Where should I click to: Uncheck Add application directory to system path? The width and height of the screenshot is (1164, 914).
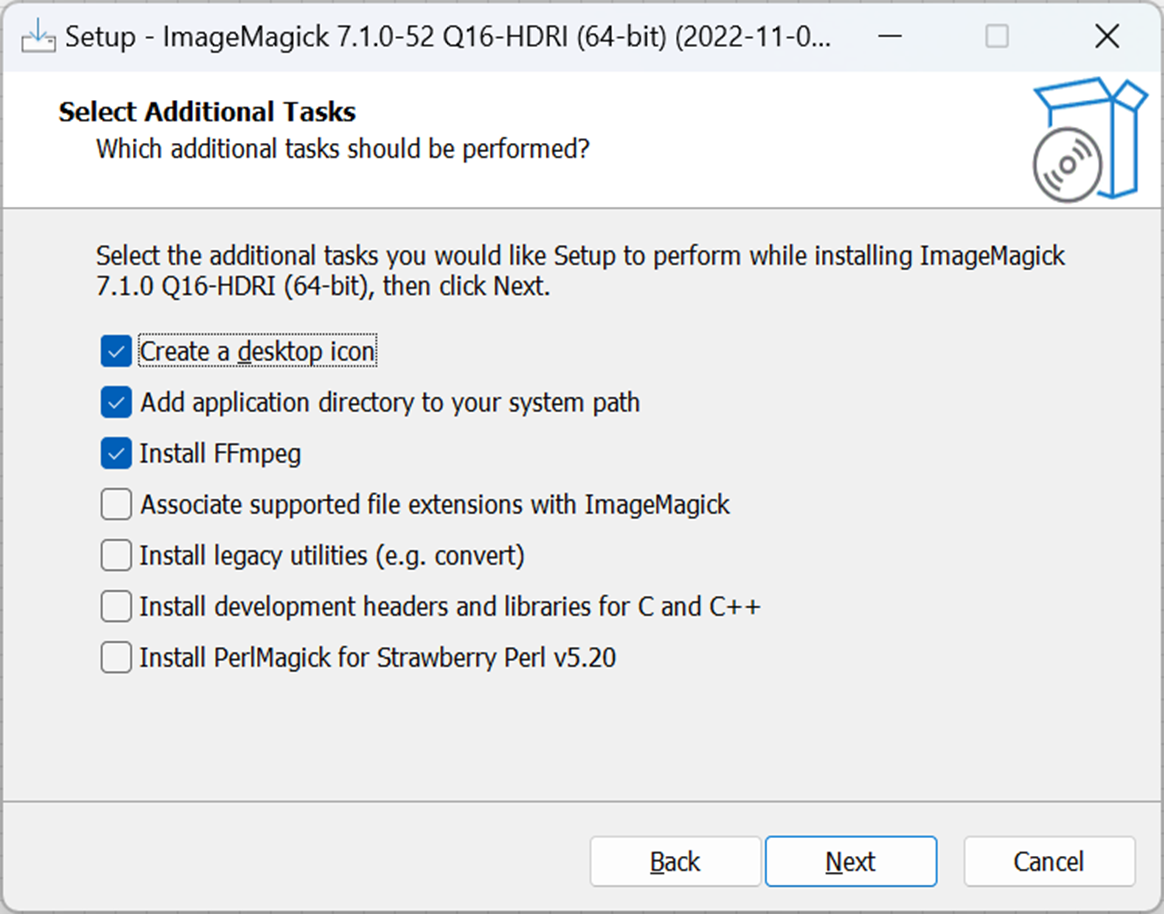point(116,402)
